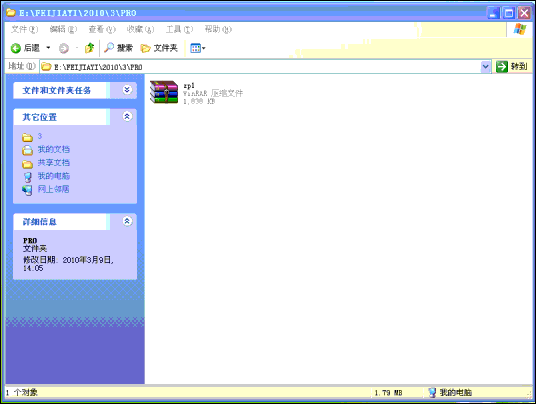
Task: Open the 我的电脑 link in sidebar
Action: click(54, 176)
